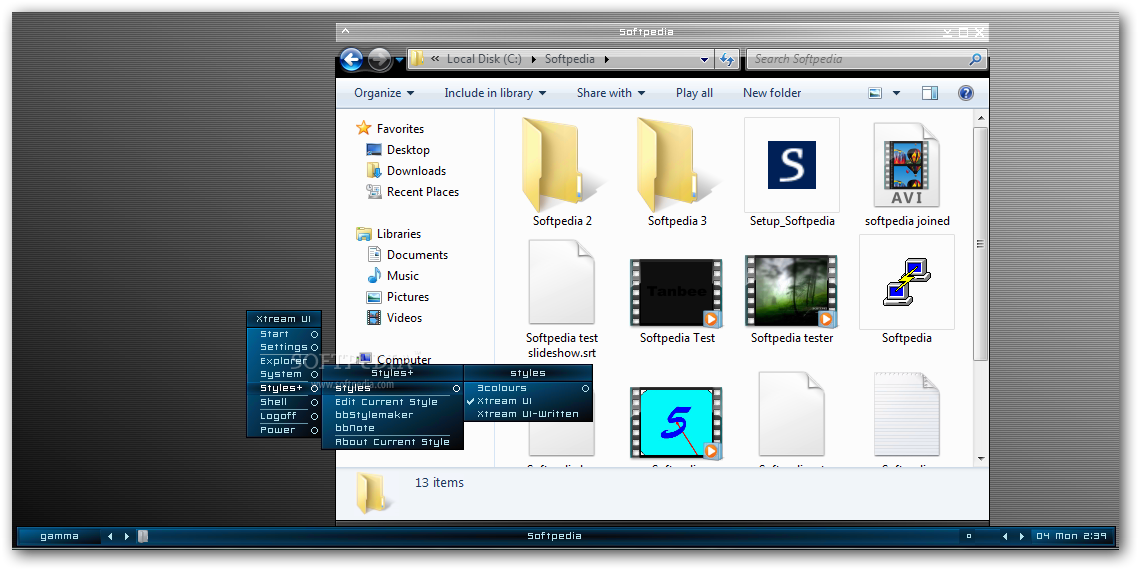Click previous workspace arrow beside gamma
The image size is (1139, 570).
tap(110, 537)
